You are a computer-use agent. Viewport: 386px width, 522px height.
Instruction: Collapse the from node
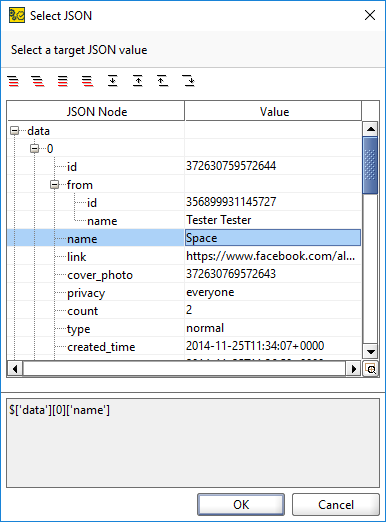54,184
